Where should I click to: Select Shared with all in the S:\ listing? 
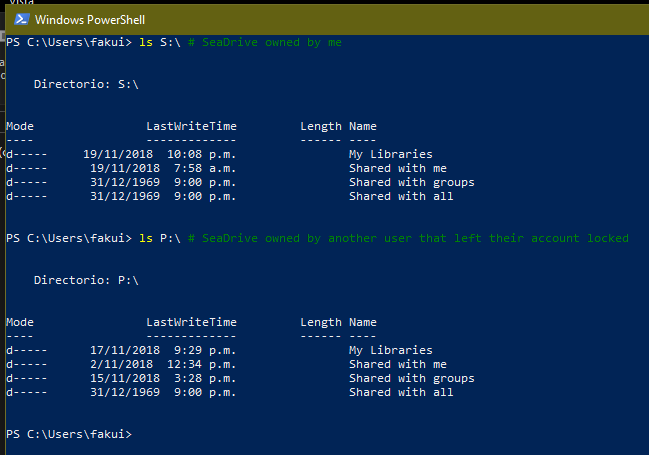[401, 197]
